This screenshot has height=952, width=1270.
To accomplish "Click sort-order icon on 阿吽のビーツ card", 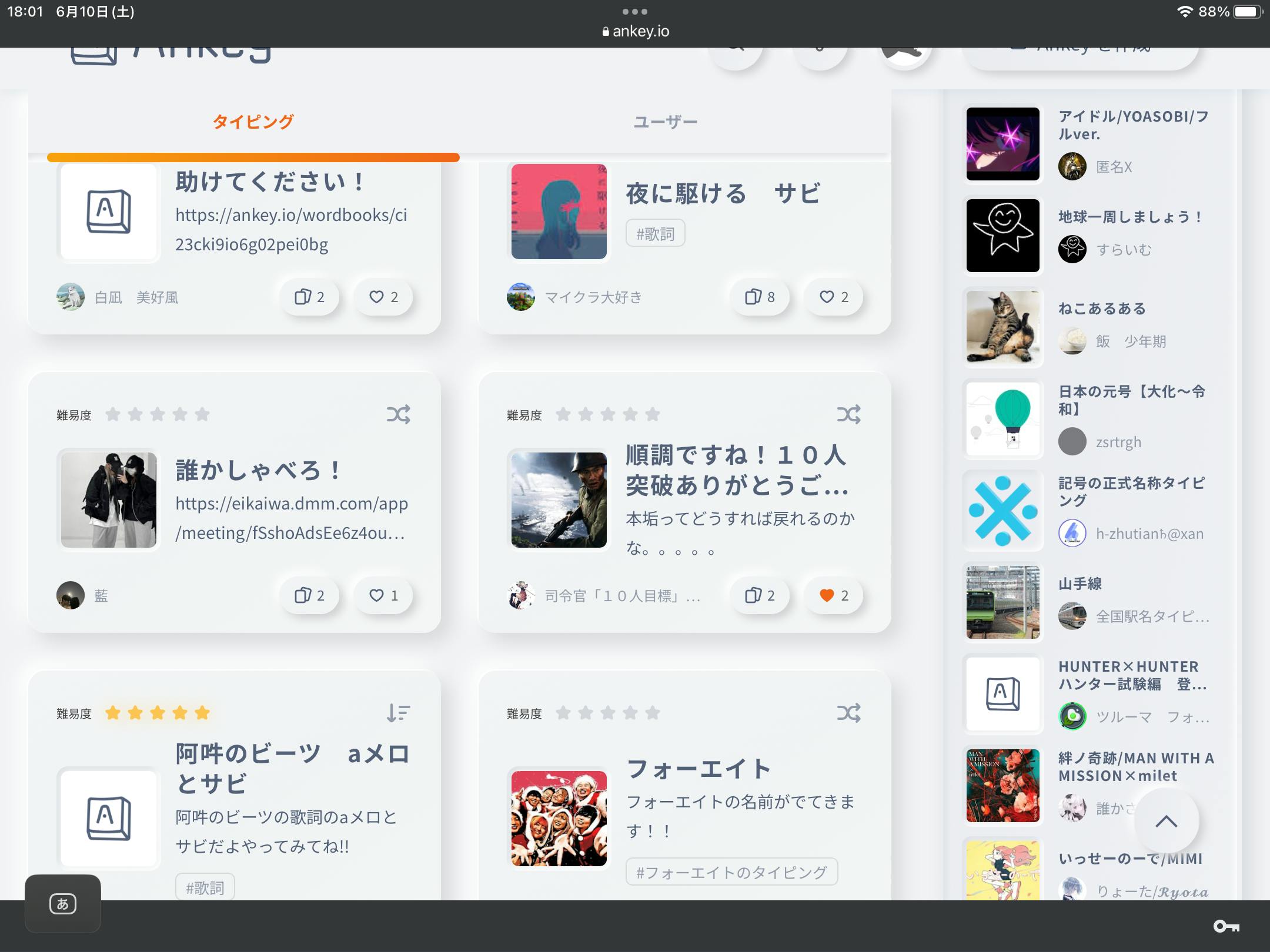I will pos(398,713).
